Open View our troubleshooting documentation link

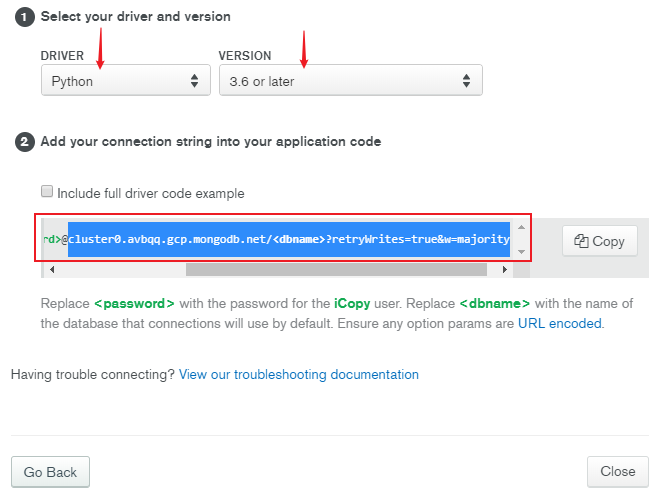(x=299, y=375)
